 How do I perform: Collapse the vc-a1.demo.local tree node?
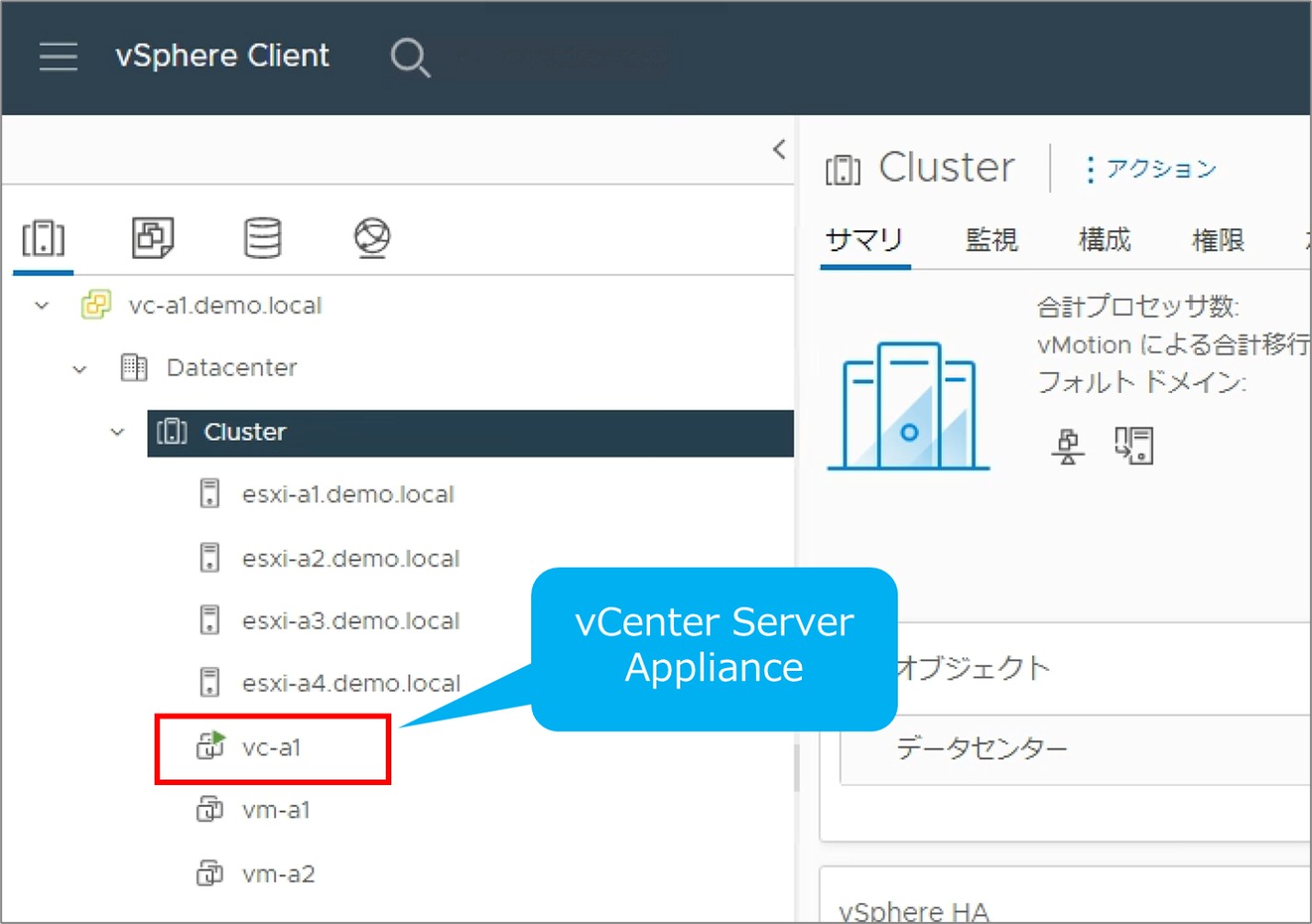coord(42,306)
